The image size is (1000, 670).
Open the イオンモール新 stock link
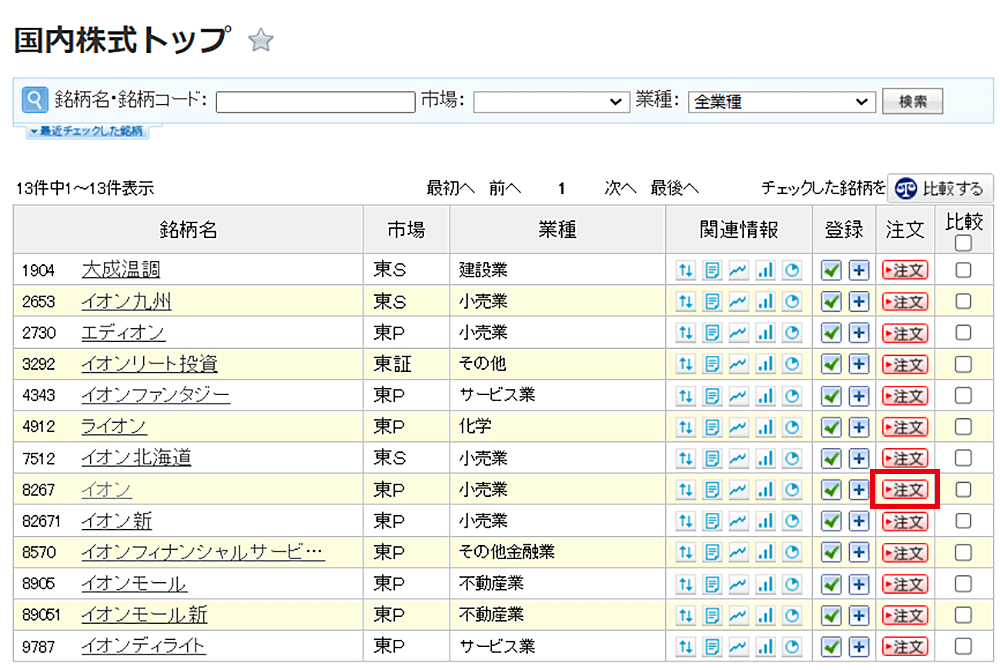coord(144,615)
